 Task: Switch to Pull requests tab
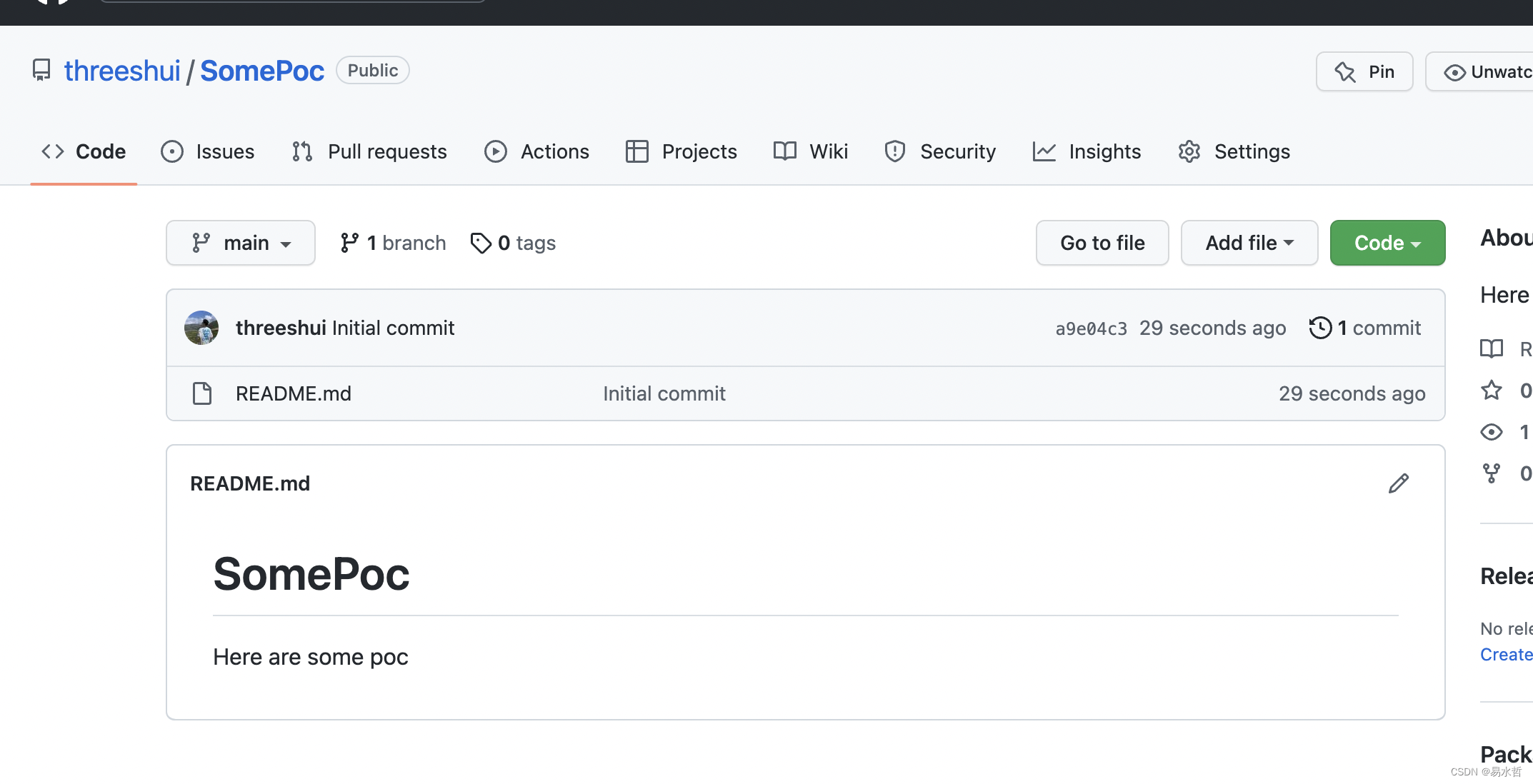coord(369,151)
